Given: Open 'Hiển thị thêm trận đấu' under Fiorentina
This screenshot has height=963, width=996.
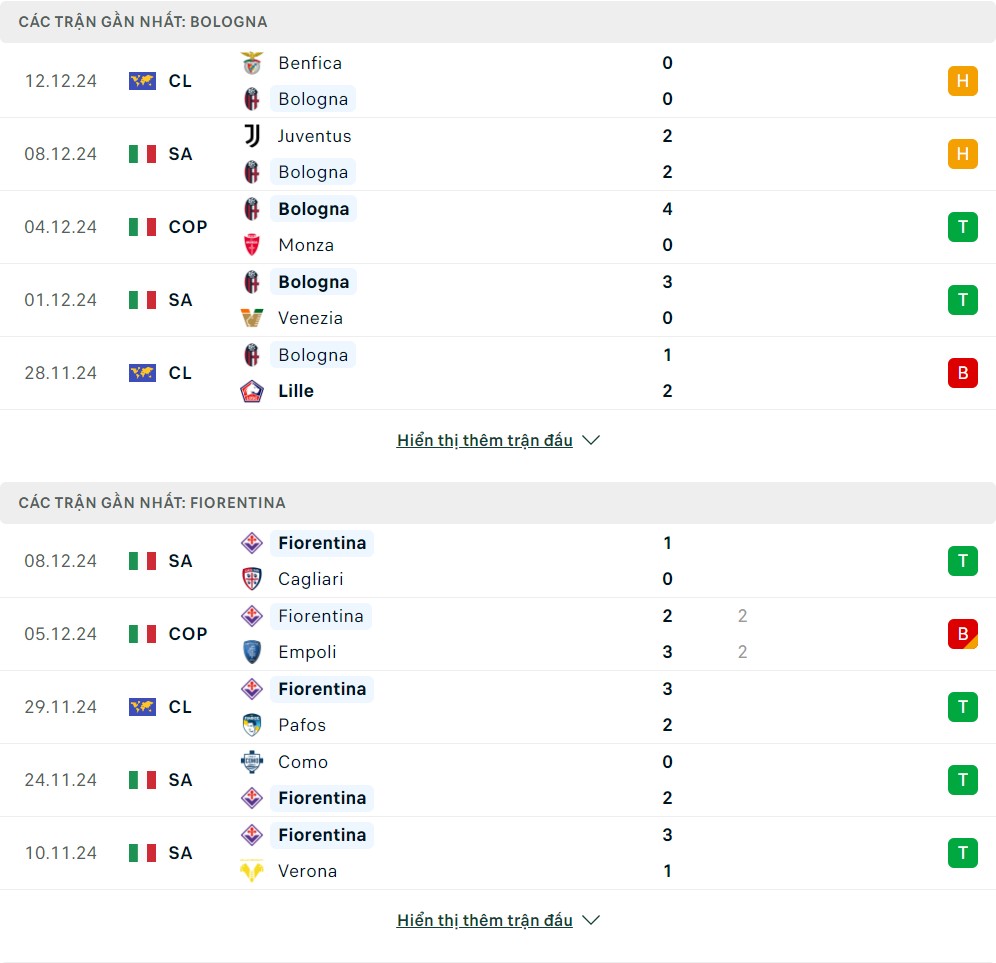Looking at the screenshot, I should (x=485, y=920).
